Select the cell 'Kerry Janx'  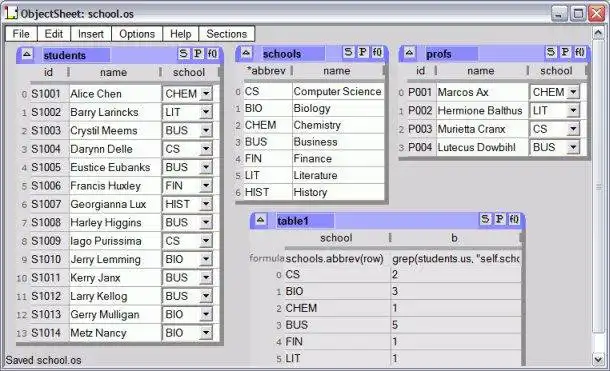coord(115,278)
